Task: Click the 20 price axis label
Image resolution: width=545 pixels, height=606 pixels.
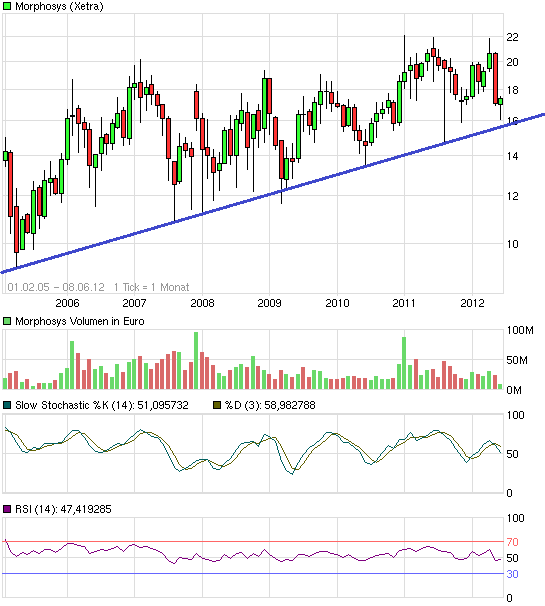Action: pos(512,62)
